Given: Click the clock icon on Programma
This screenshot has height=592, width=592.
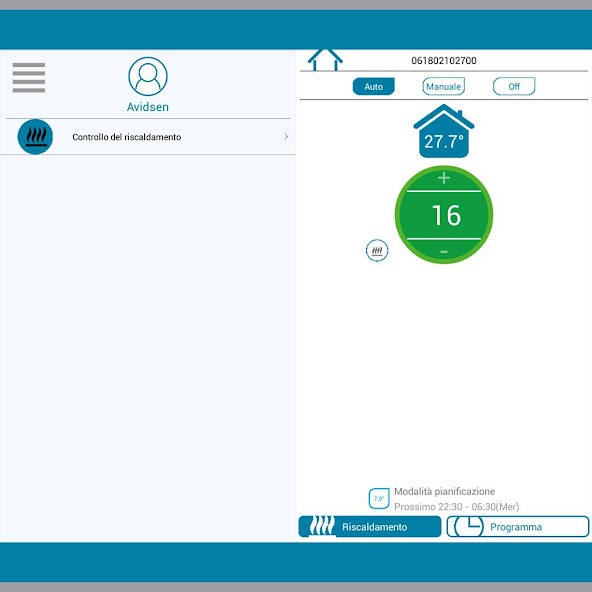Looking at the screenshot, I should (x=468, y=526).
